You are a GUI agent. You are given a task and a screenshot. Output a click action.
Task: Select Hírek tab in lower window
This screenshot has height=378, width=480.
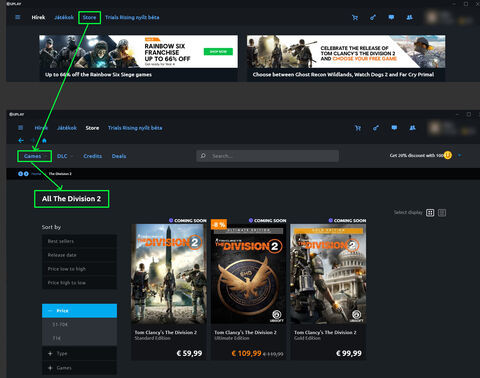point(41,128)
